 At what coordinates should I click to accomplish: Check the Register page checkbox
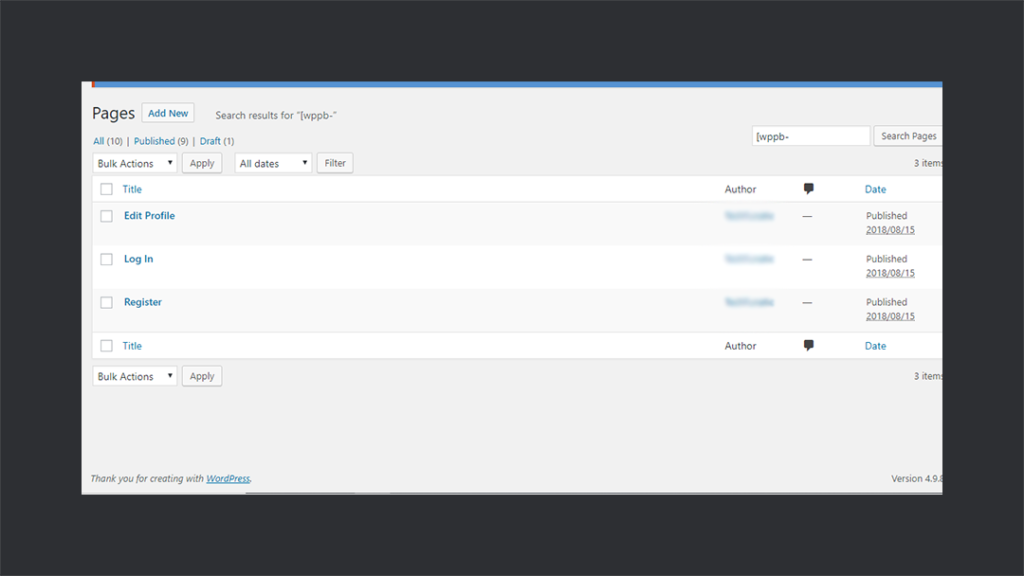pyautogui.click(x=106, y=301)
